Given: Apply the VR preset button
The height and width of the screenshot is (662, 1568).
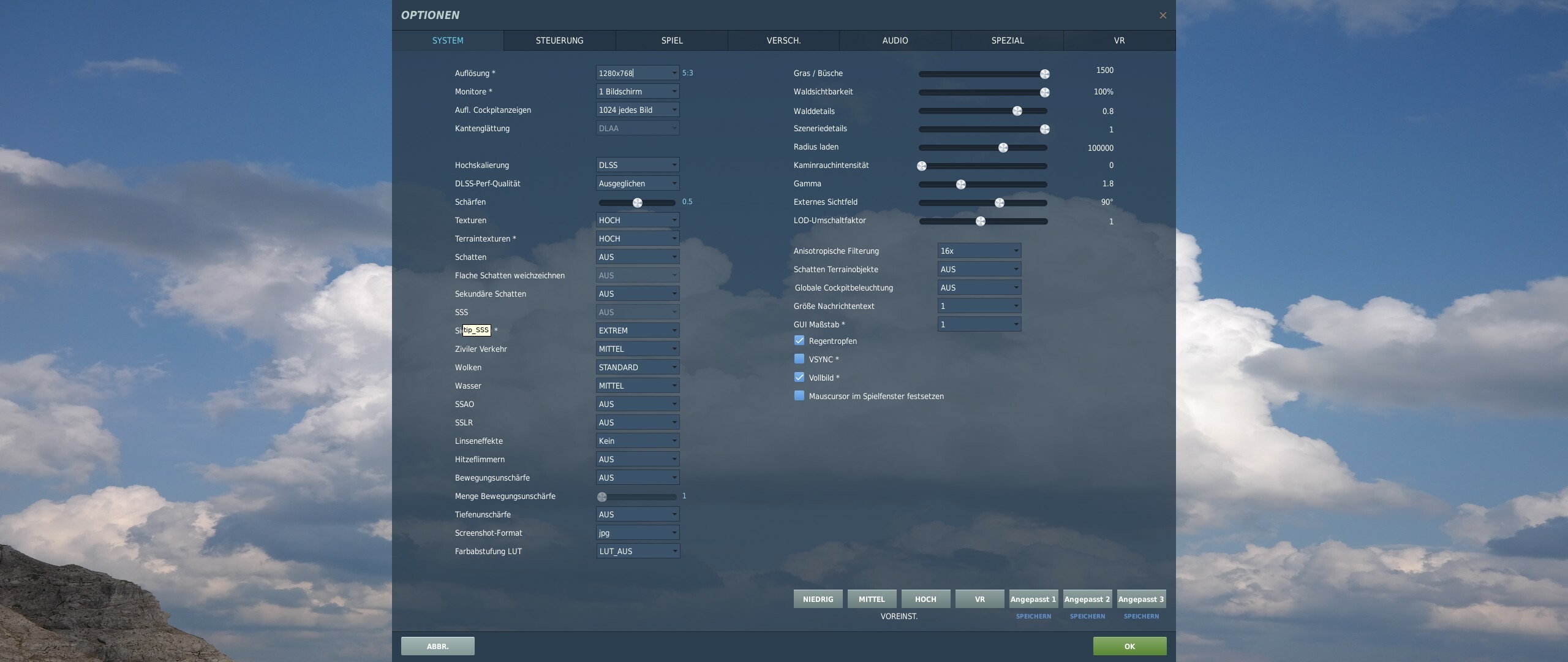Looking at the screenshot, I should coord(979,599).
